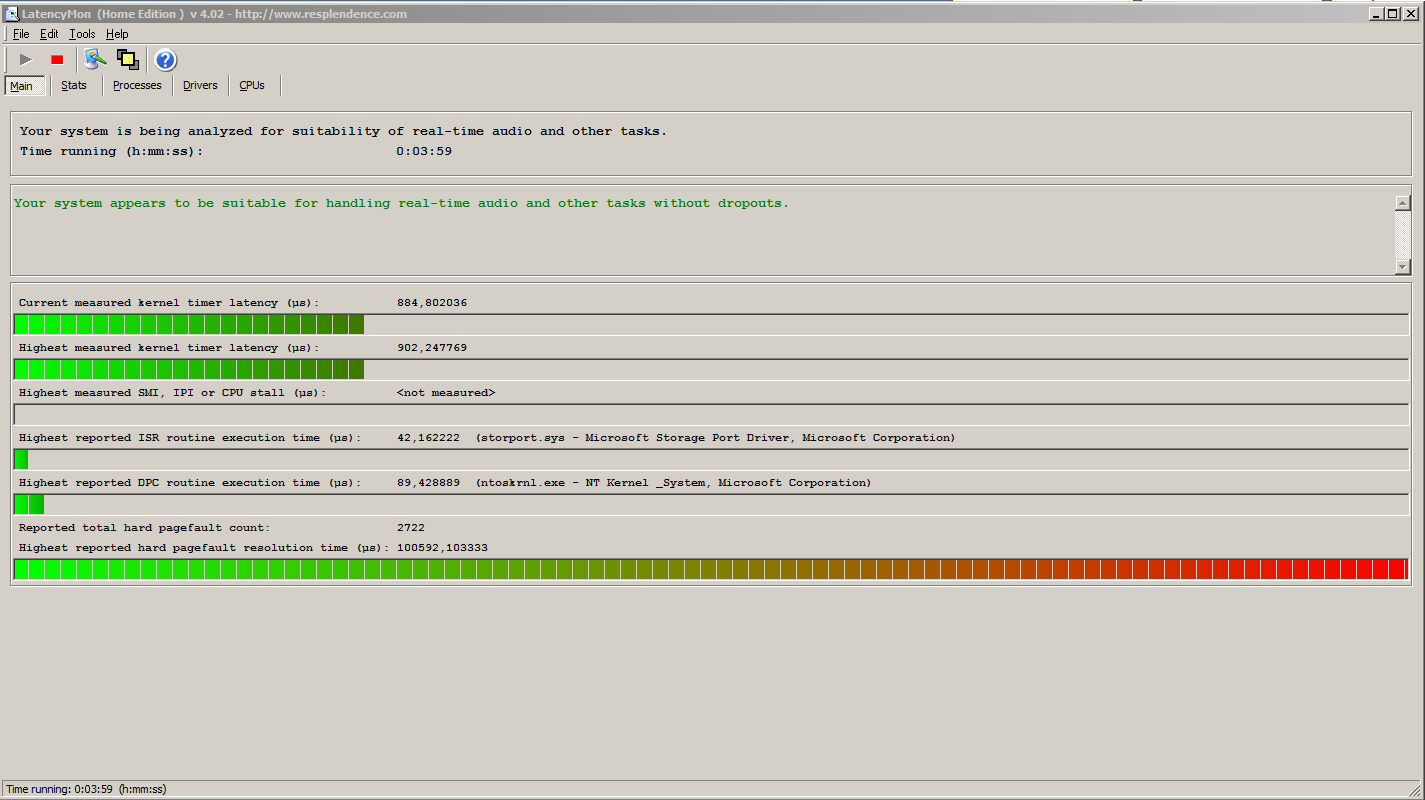Click the ntoskrnl.exe driver text

pyautogui.click(x=673, y=483)
